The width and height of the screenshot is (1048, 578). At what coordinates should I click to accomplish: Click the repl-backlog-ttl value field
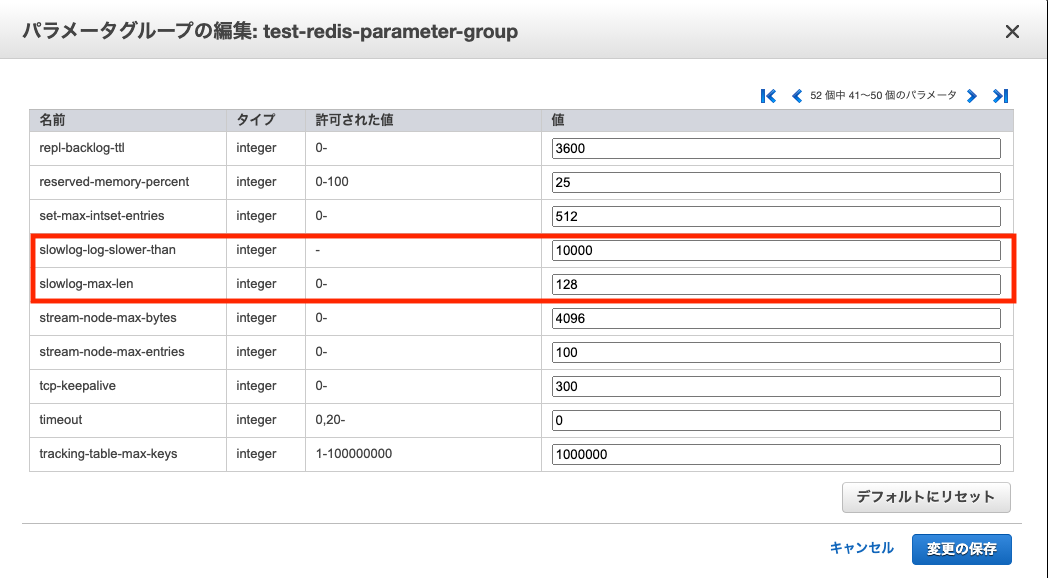[776, 148]
